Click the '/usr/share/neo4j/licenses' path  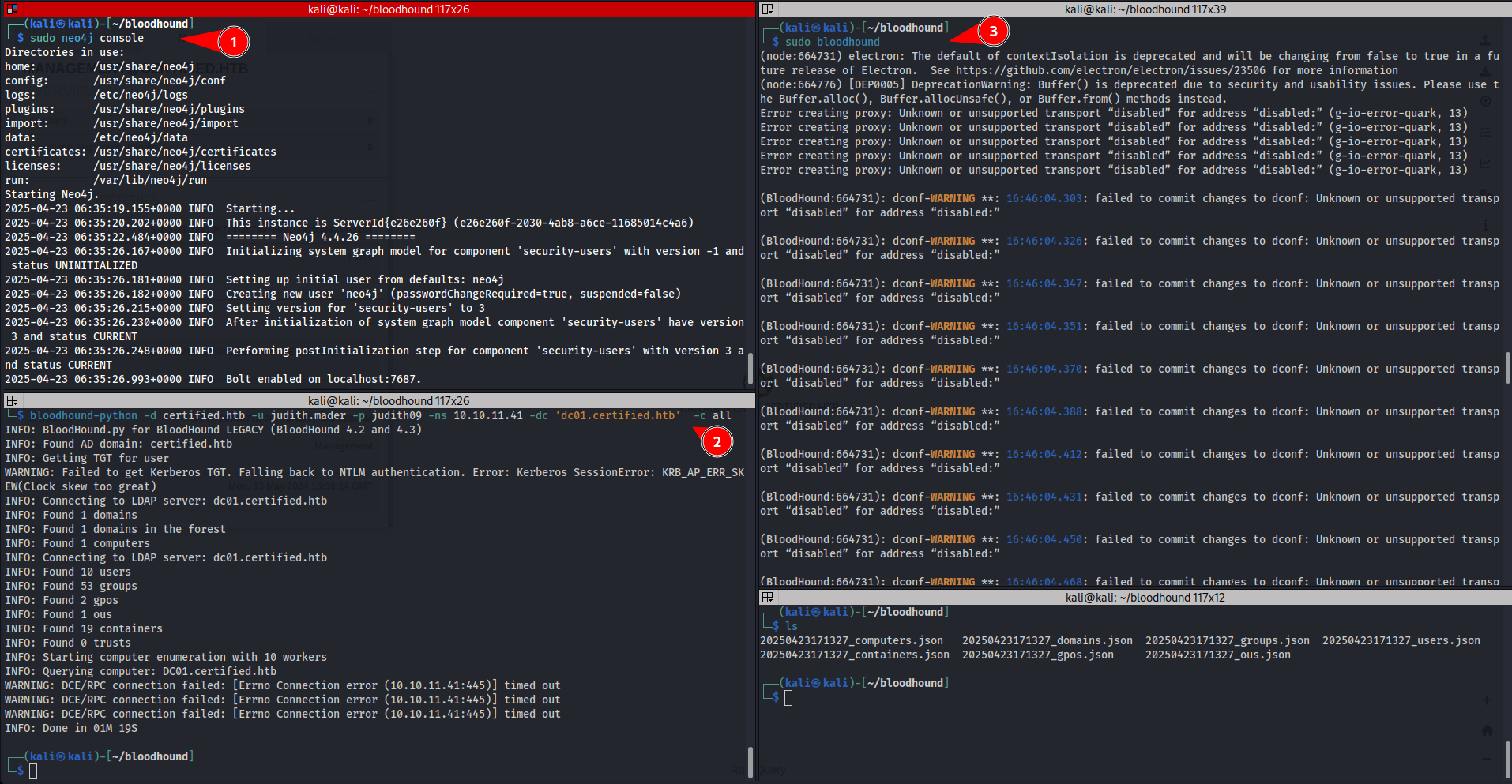pyautogui.click(x=172, y=166)
